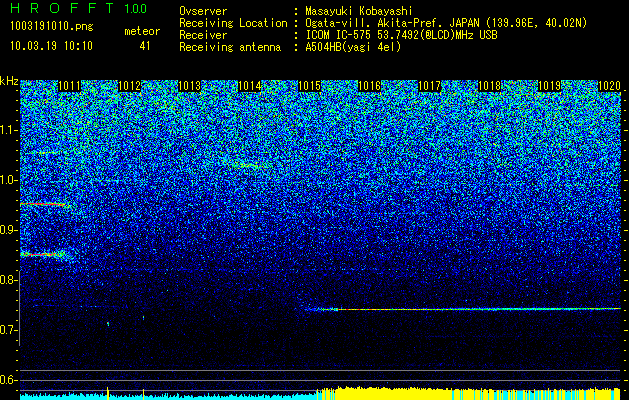Viewport: 629px width, 400px height.
Task: Click the 1019 time marker
Action: (549, 86)
